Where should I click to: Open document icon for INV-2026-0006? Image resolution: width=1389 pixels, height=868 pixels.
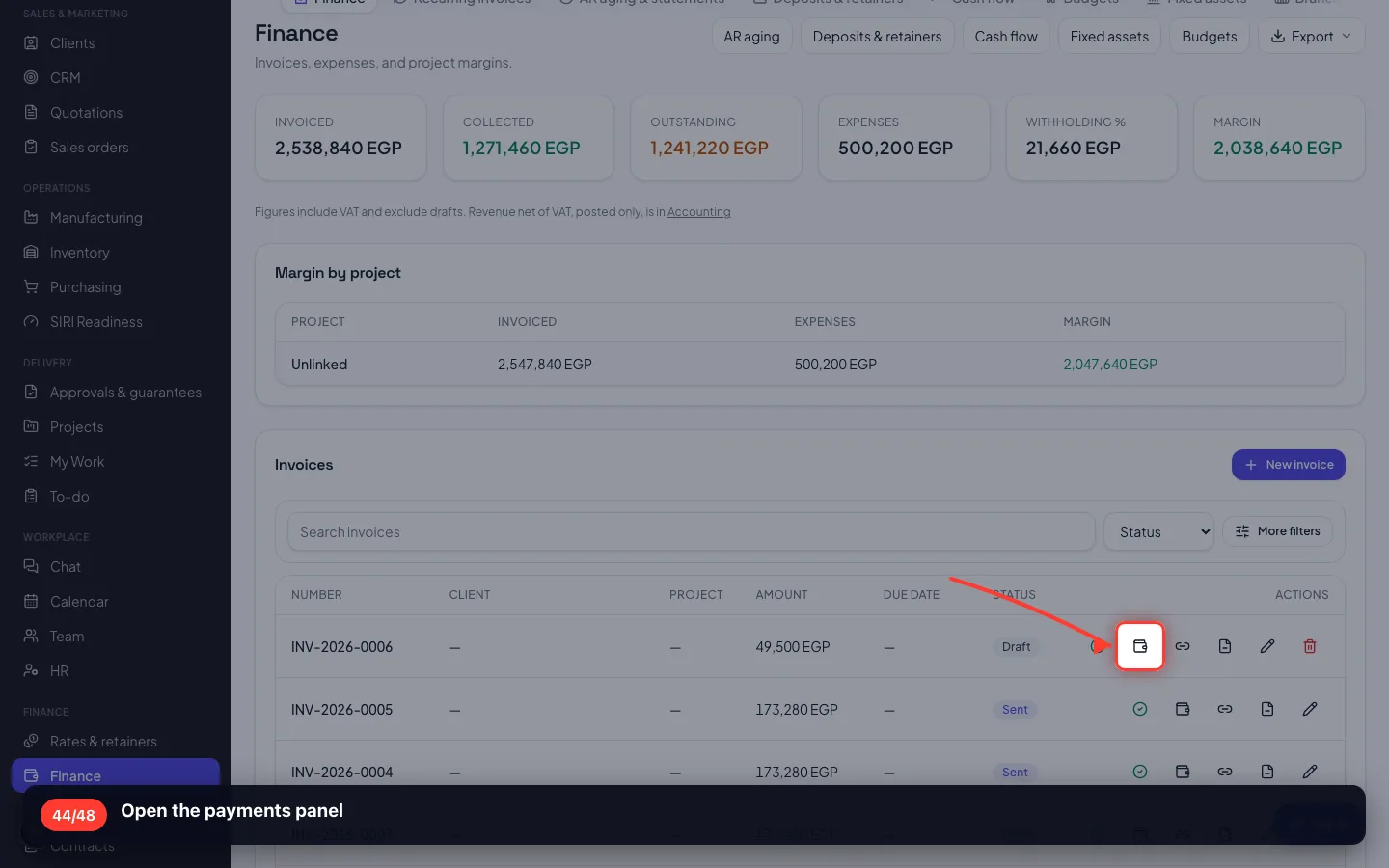[1225, 646]
